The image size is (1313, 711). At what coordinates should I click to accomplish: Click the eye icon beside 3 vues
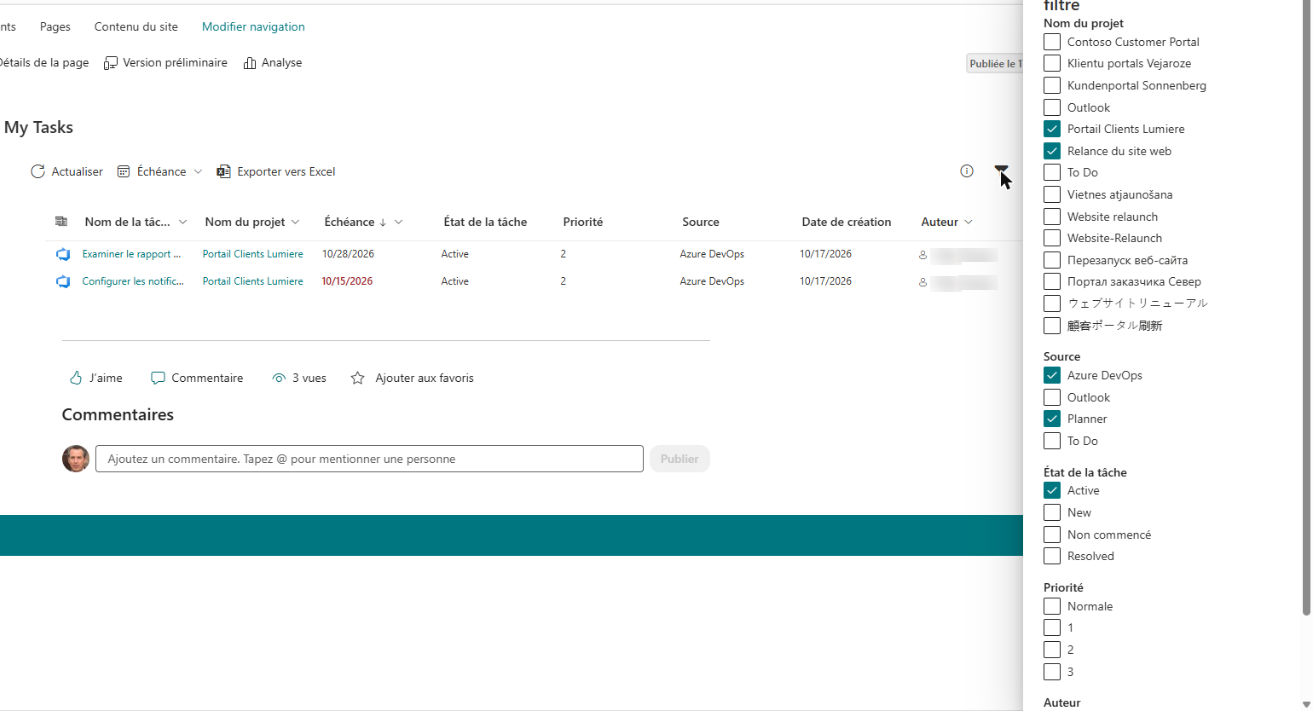pos(279,378)
